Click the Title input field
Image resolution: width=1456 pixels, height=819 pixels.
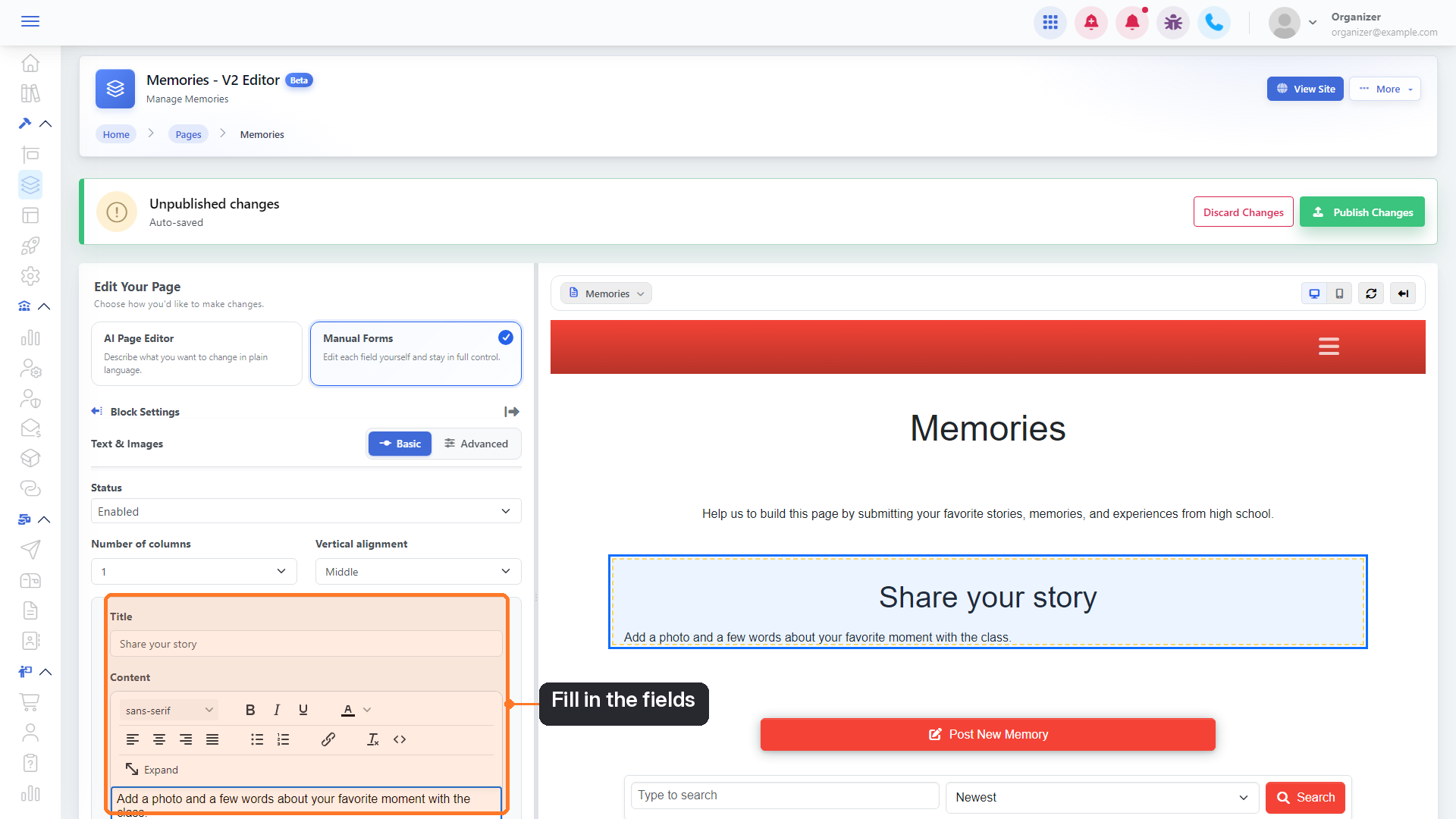click(306, 644)
